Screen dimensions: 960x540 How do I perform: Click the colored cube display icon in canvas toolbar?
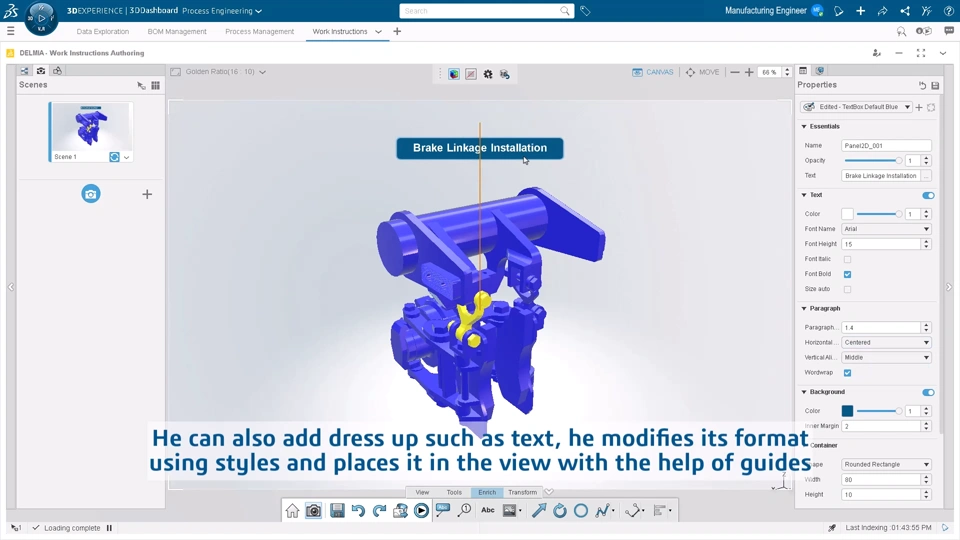click(x=454, y=74)
